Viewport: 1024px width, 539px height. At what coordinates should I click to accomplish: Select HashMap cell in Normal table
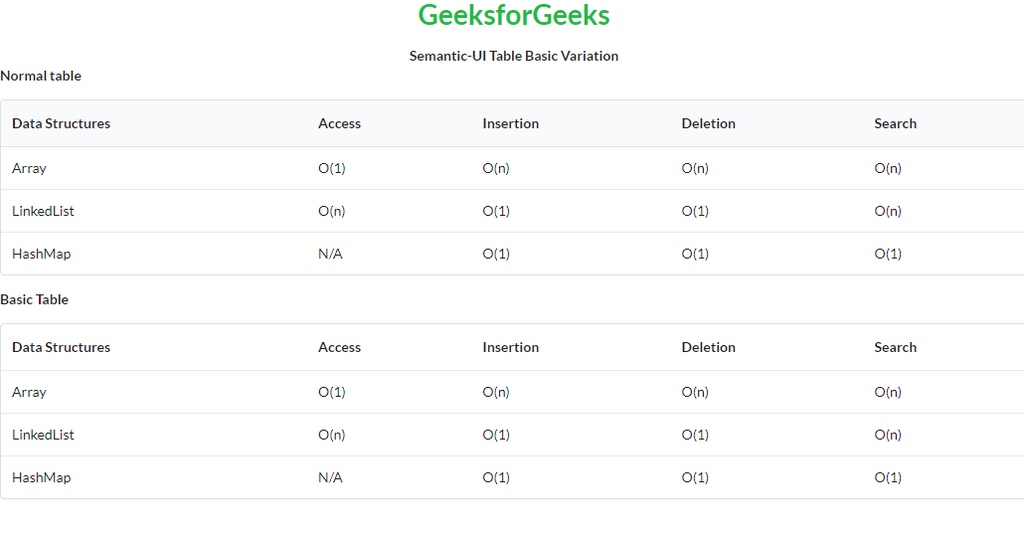[x=41, y=254]
